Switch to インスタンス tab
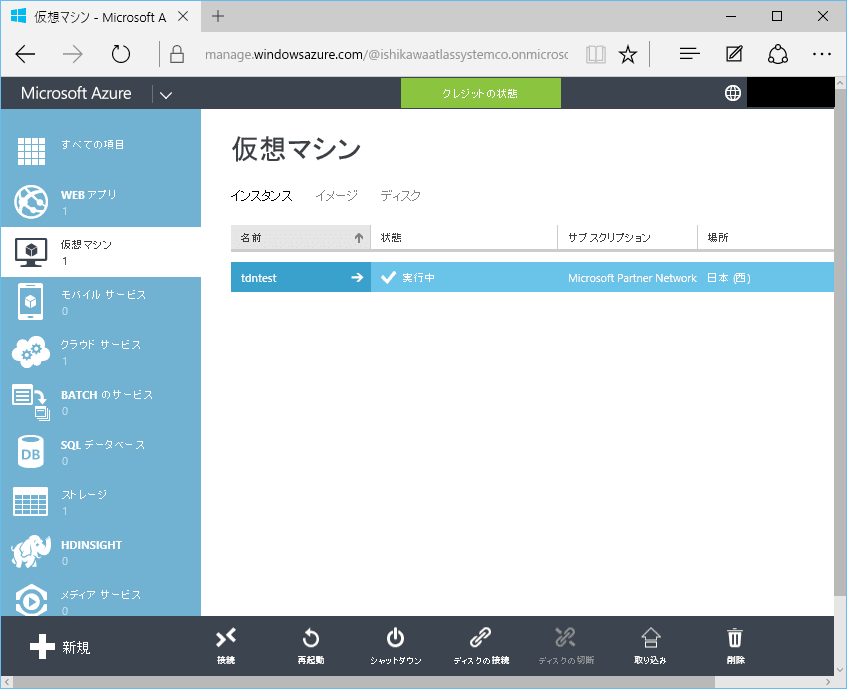 point(261,195)
